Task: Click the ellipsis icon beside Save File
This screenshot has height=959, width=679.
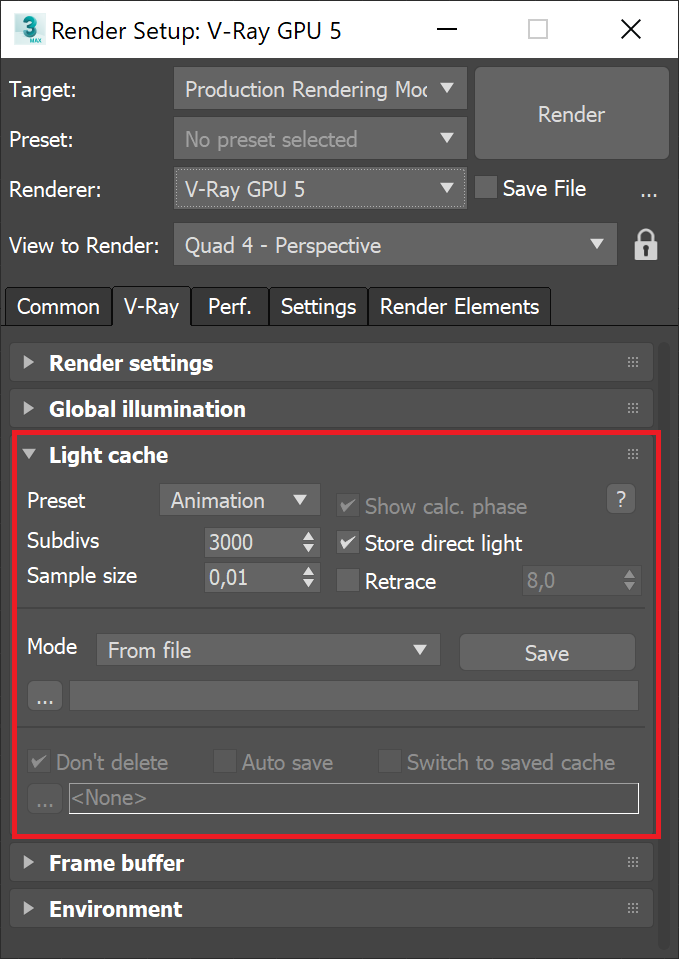Action: [x=649, y=192]
